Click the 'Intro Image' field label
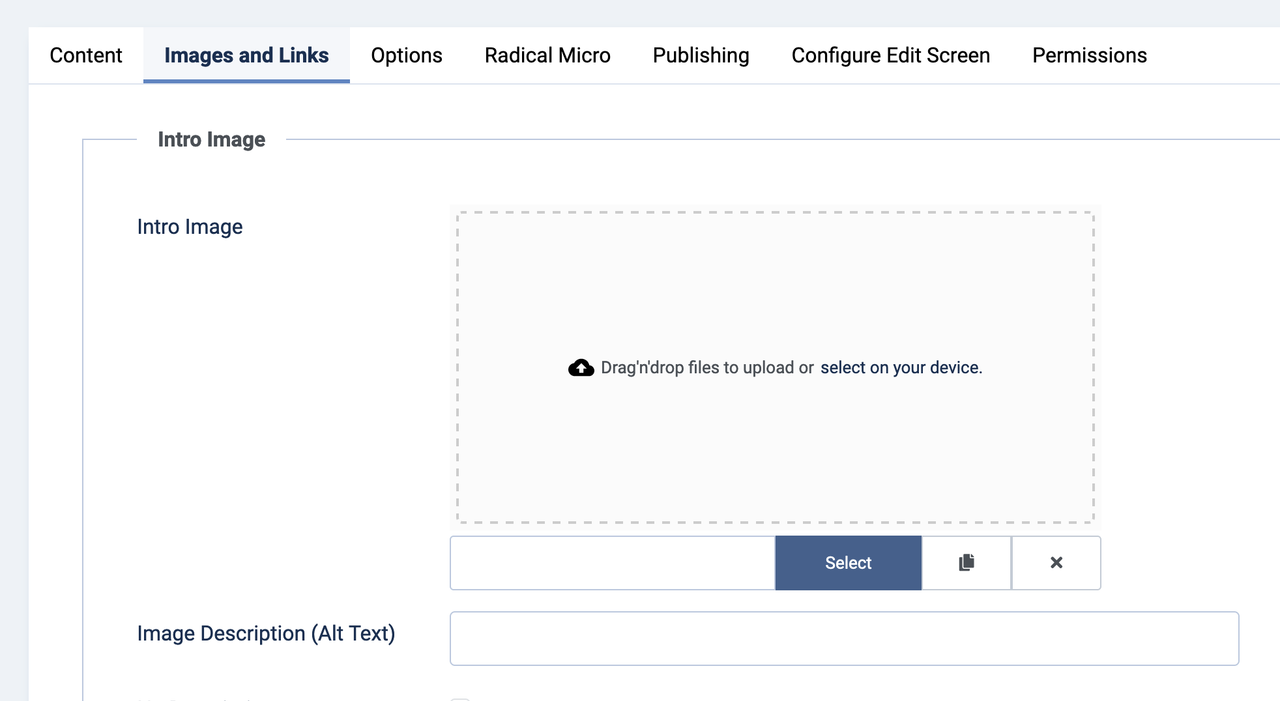The width and height of the screenshot is (1280, 701). pos(190,227)
